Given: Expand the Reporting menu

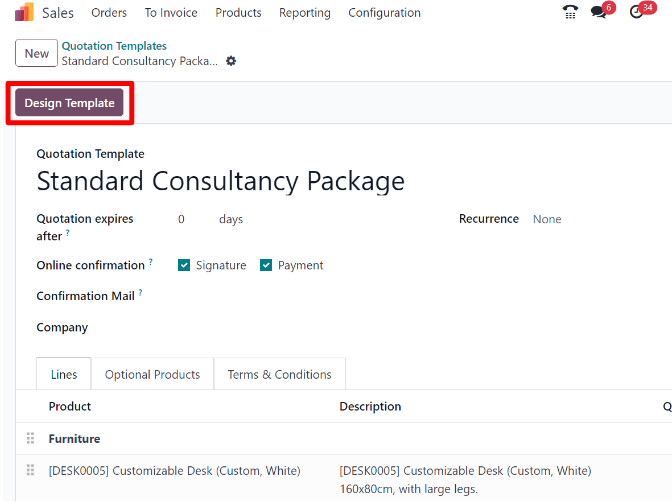Looking at the screenshot, I should [x=305, y=13].
